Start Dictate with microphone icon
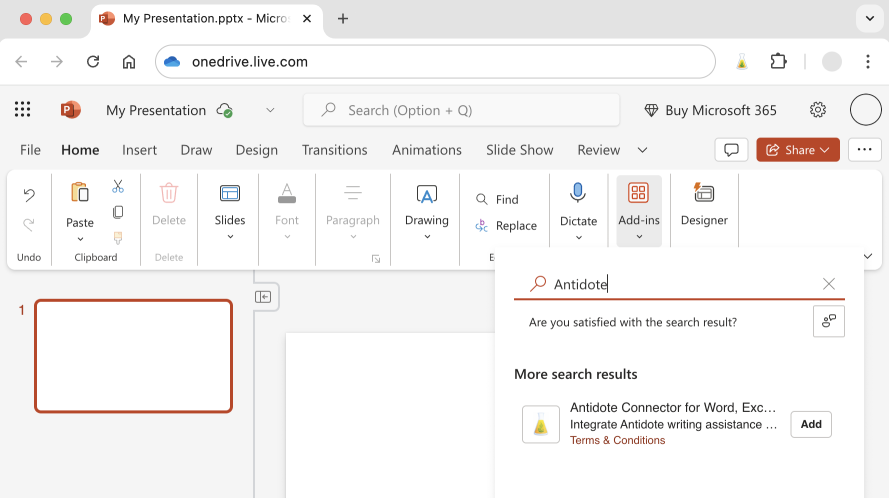 (x=578, y=193)
